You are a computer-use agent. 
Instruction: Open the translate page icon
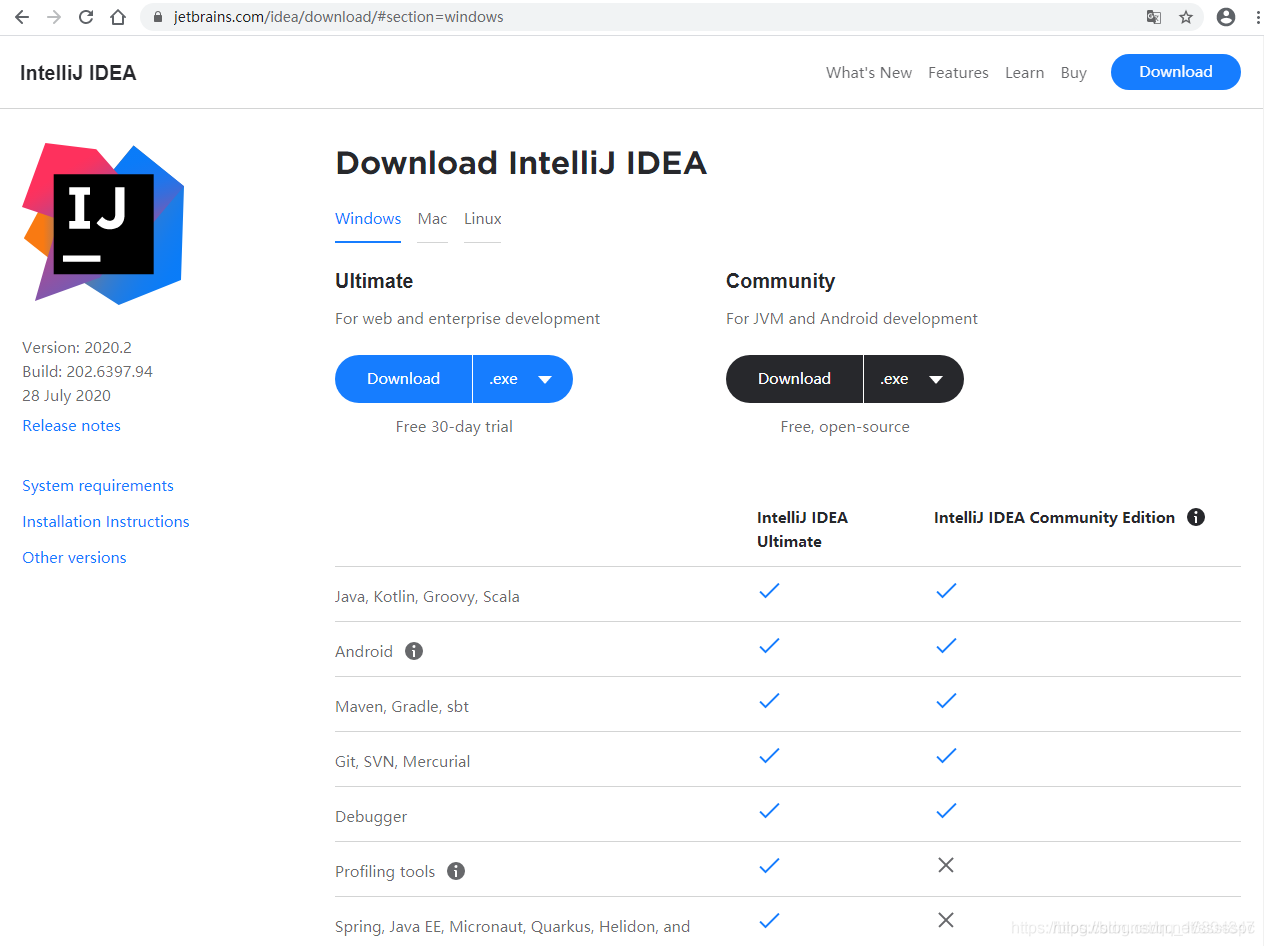tap(1154, 17)
